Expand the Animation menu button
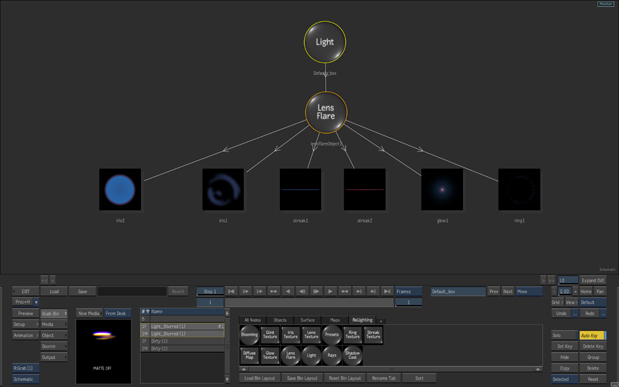This screenshot has width=619, height=387. (x=25, y=335)
